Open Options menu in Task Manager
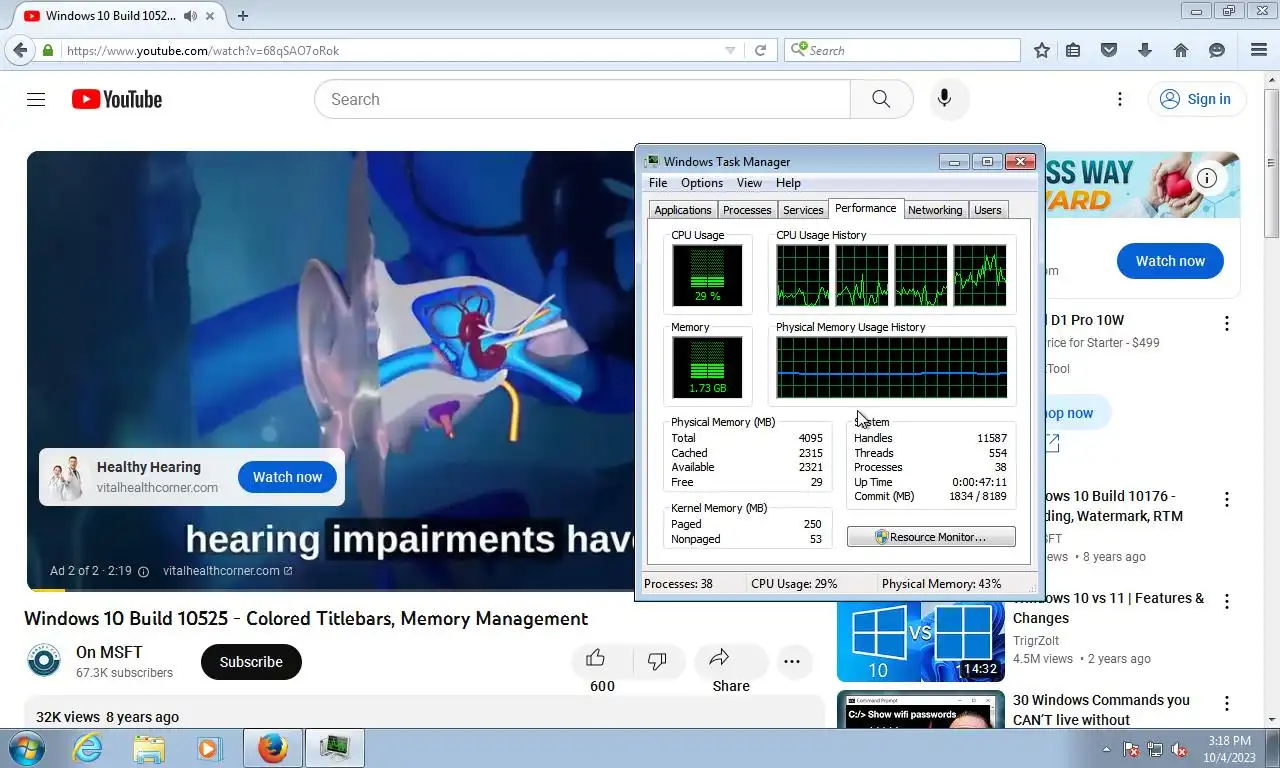This screenshot has height=768, width=1280. tap(702, 183)
